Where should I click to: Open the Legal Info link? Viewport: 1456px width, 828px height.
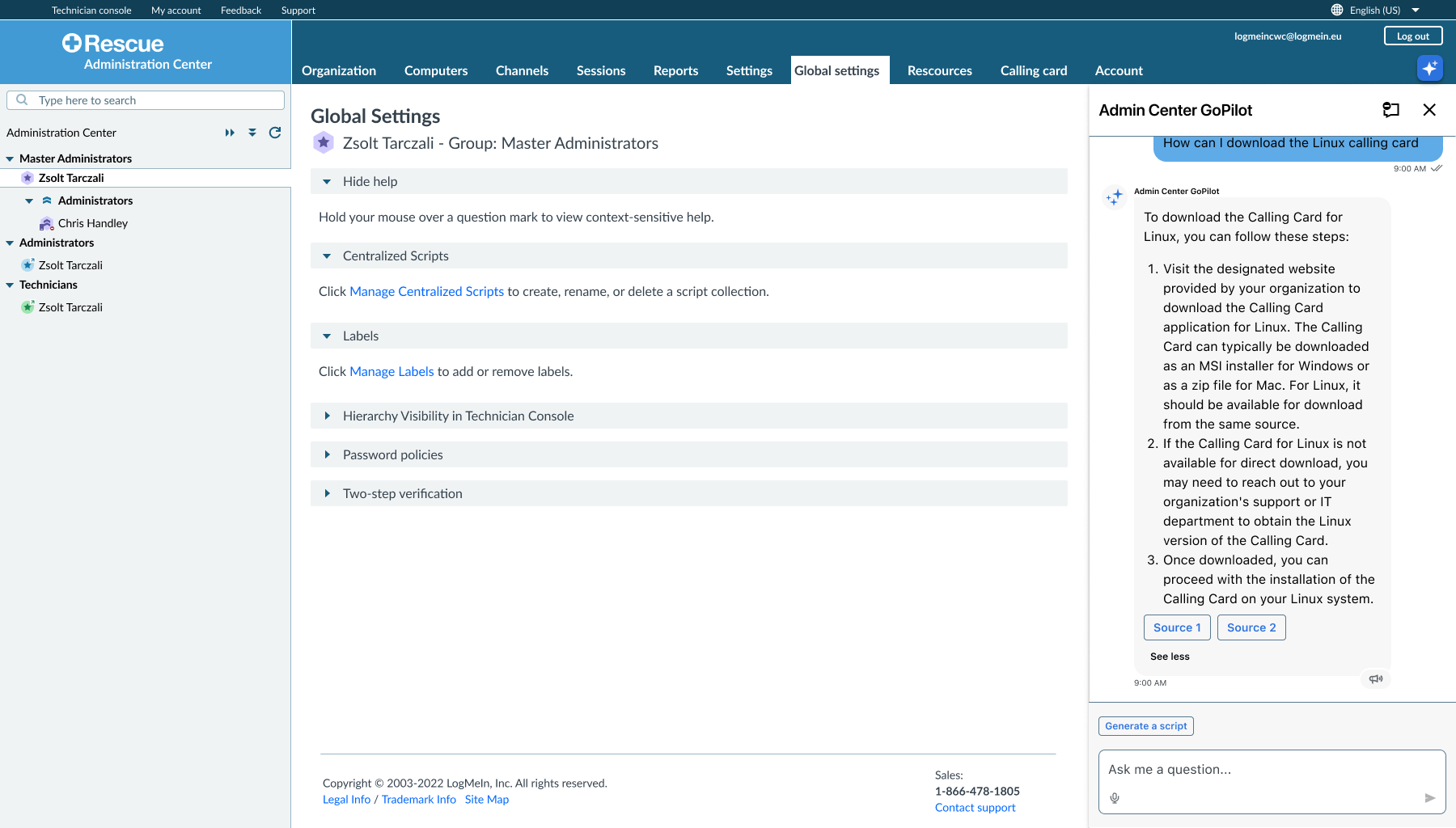coord(346,799)
